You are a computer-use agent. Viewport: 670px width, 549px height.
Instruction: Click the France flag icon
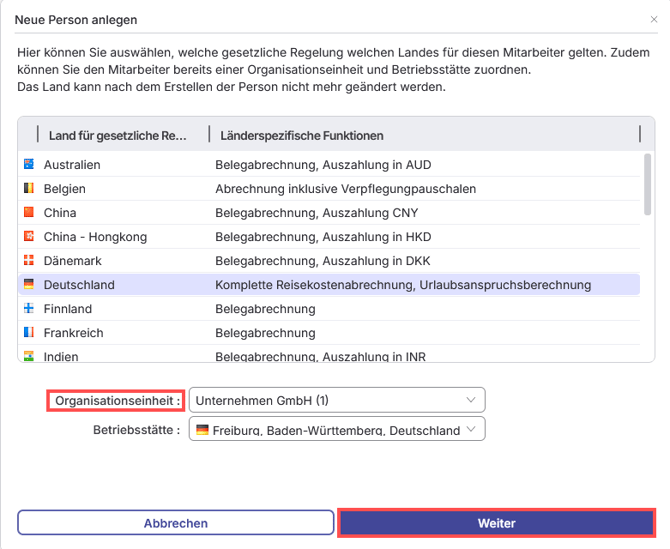29,332
